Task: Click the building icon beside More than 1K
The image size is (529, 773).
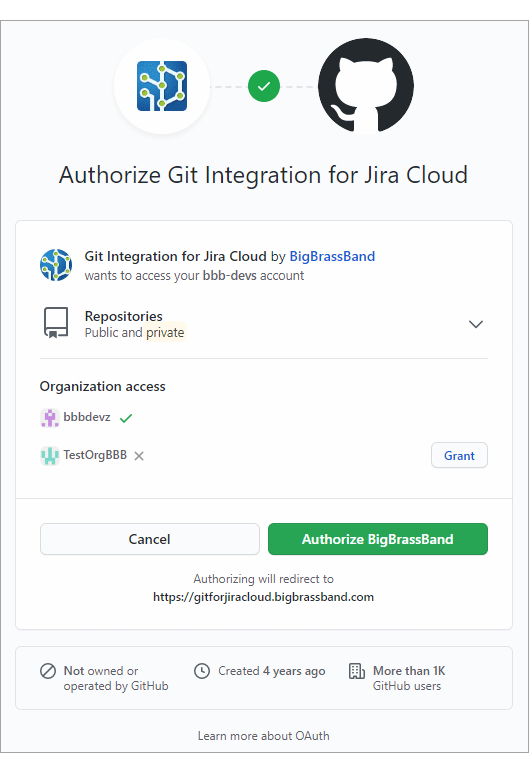Action: pyautogui.click(x=356, y=671)
